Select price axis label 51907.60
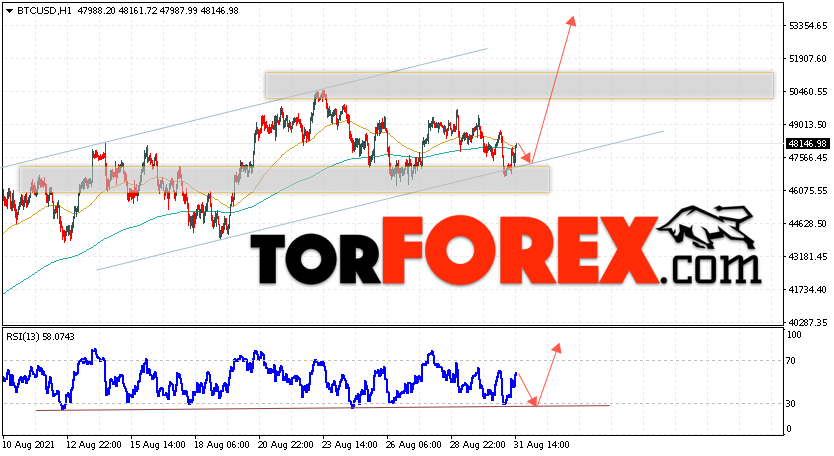The image size is (834, 456). point(808,59)
